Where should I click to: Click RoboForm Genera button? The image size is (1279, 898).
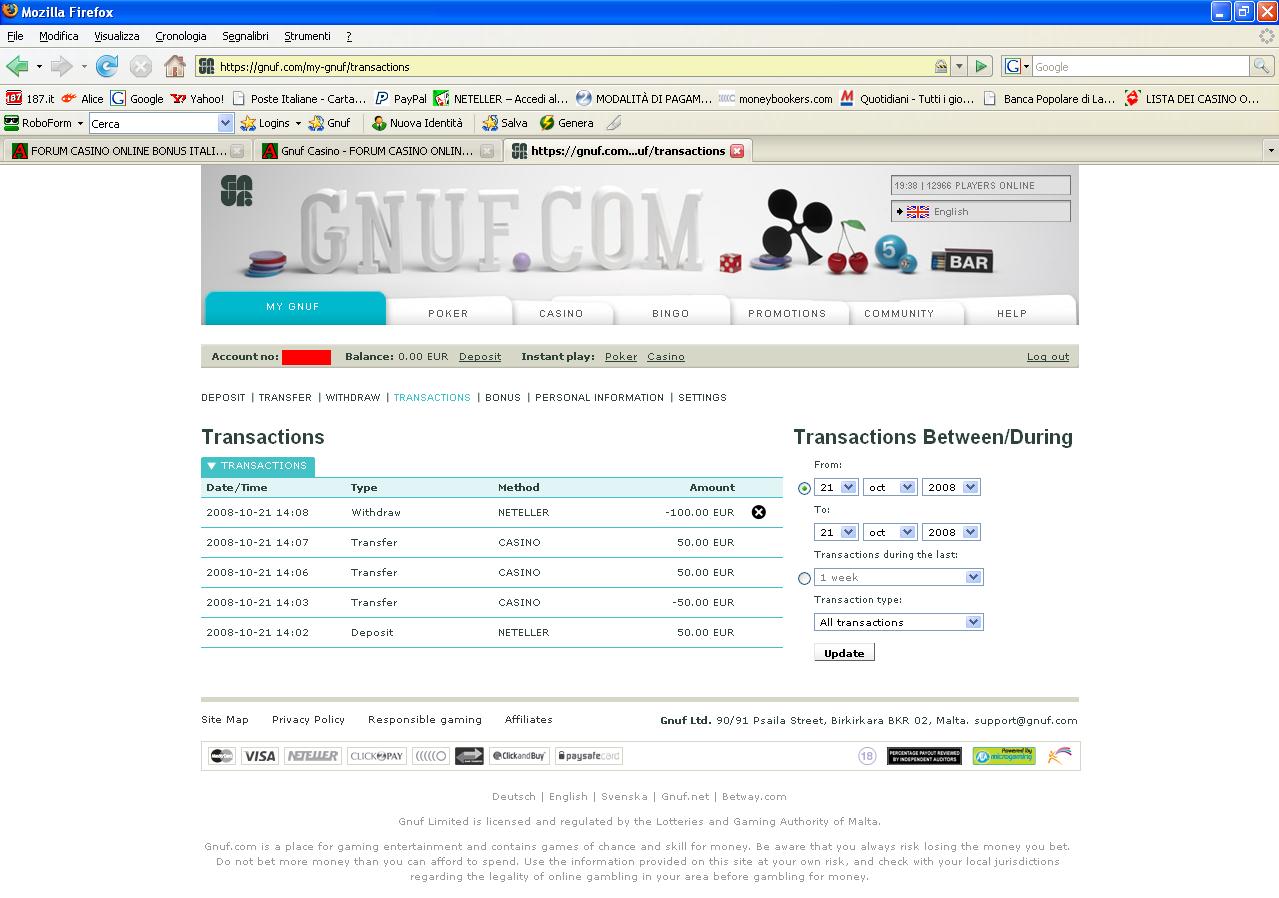pyautogui.click(x=566, y=123)
